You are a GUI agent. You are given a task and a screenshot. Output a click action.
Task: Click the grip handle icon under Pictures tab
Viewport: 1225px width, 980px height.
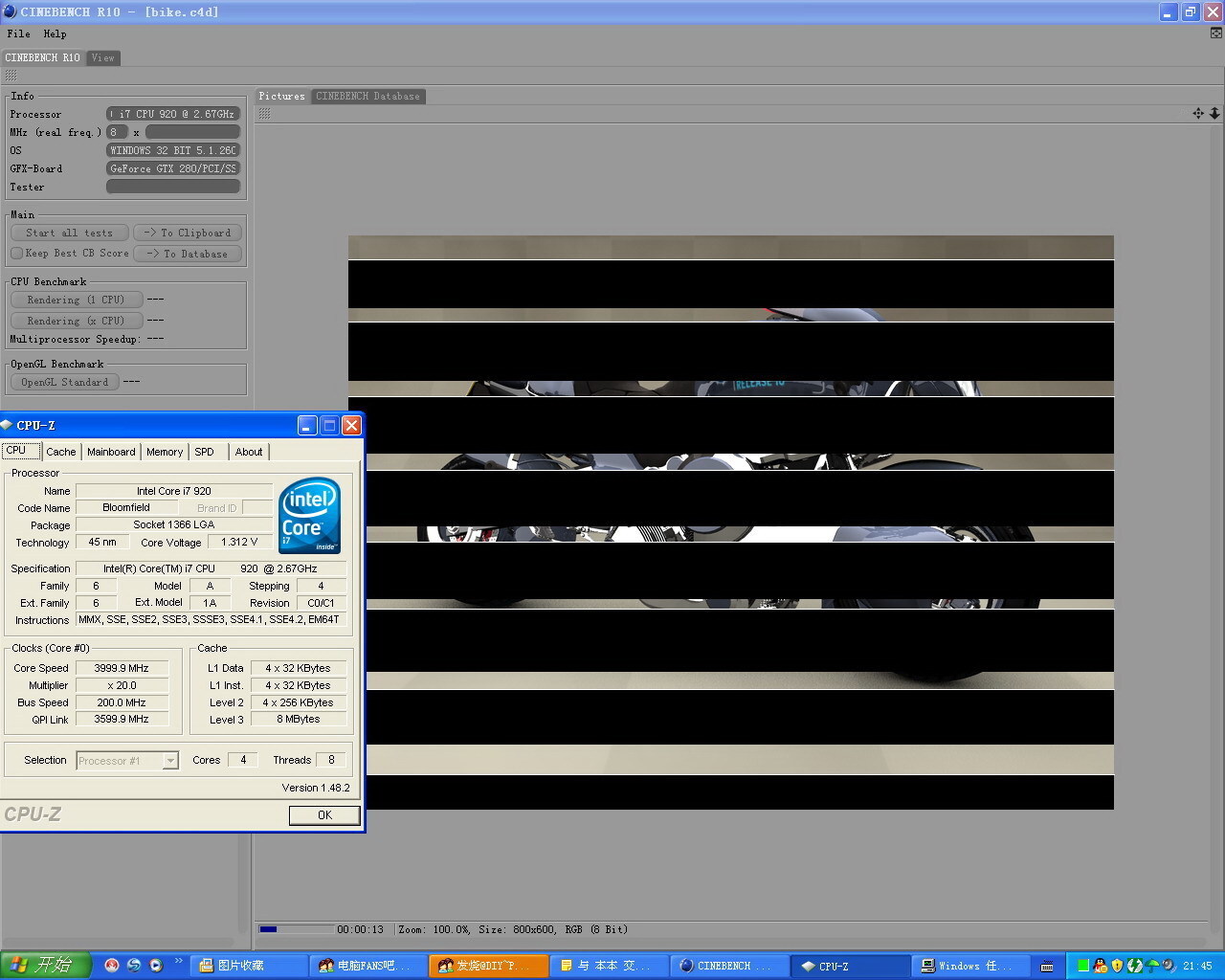click(x=264, y=114)
